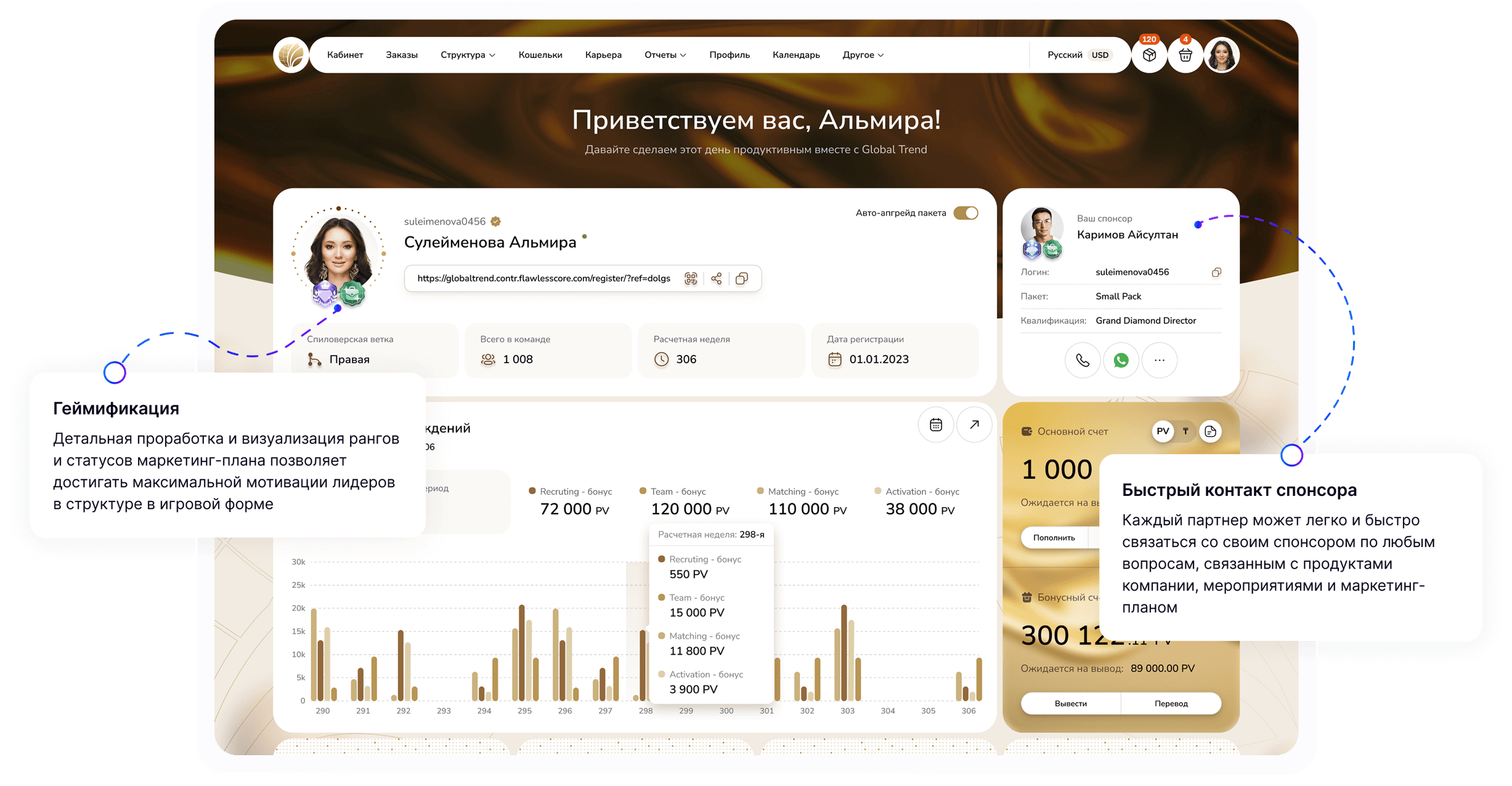
Task: Call sponsor using phone icon
Action: click(x=1082, y=360)
